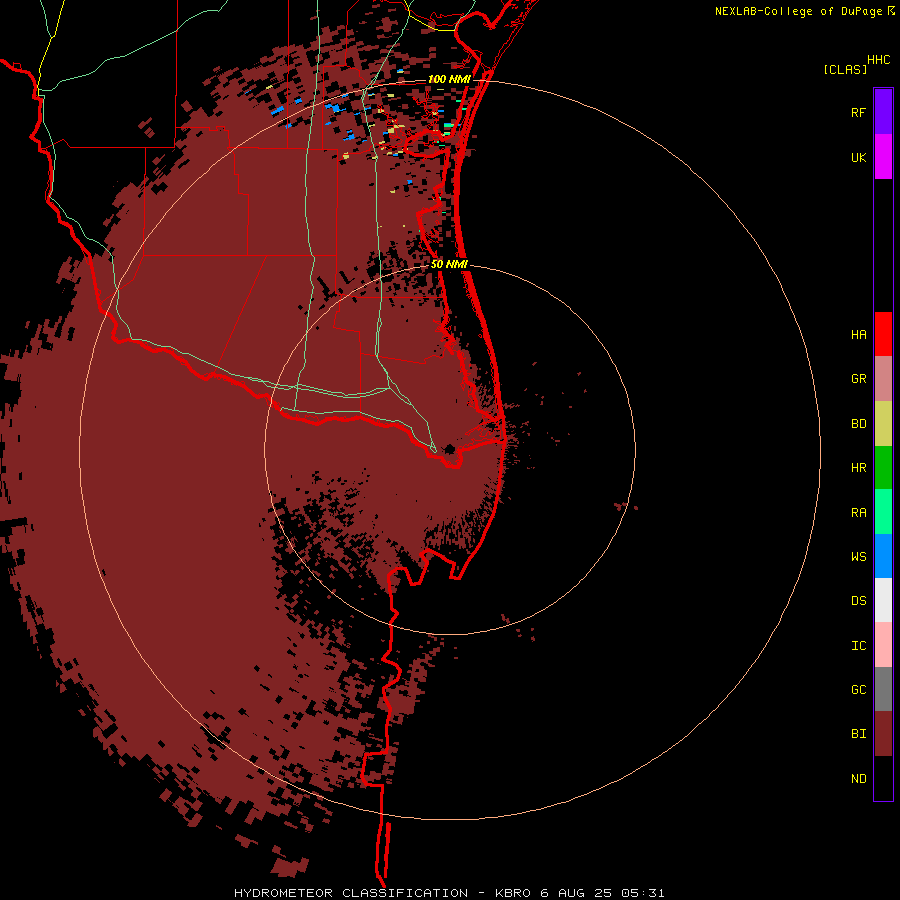The image size is (900, 900).
Task: Click the 50 NMI range ring label
Action: point(449,264)
